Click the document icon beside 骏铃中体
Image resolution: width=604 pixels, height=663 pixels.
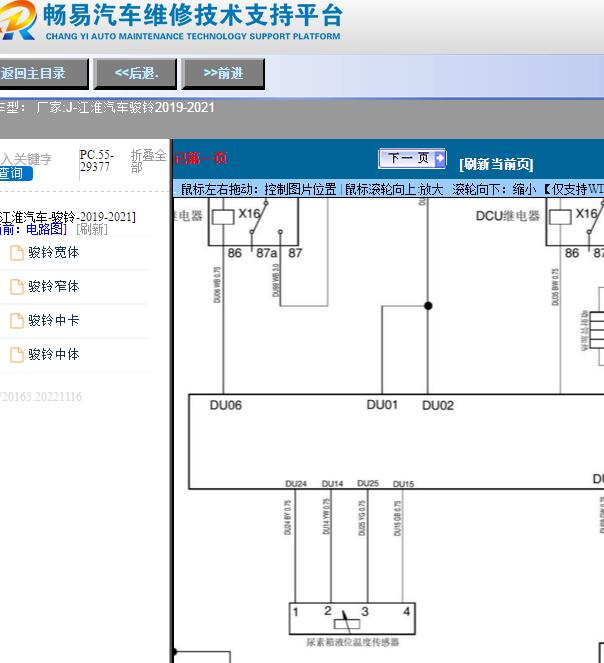(16, 354)
